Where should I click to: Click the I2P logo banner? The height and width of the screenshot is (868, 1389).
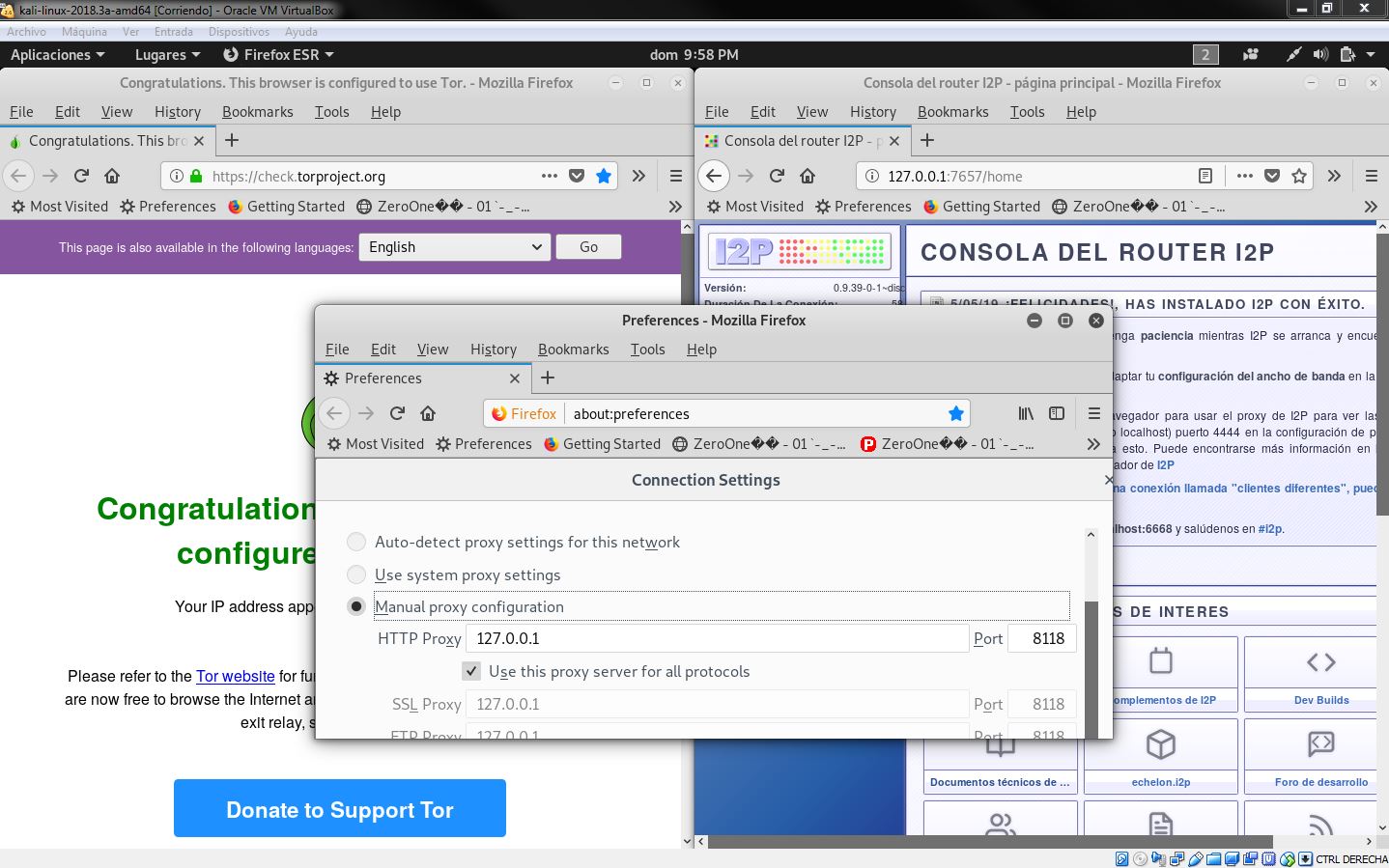tap(799, 251)
